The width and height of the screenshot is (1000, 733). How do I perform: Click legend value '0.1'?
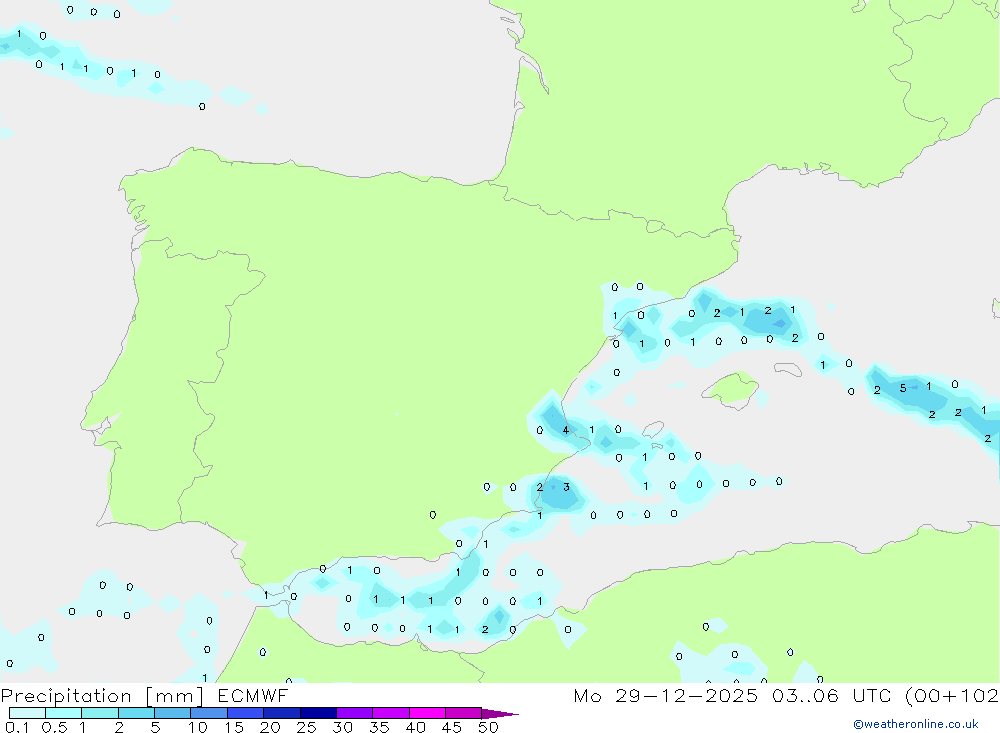(17, 727)
